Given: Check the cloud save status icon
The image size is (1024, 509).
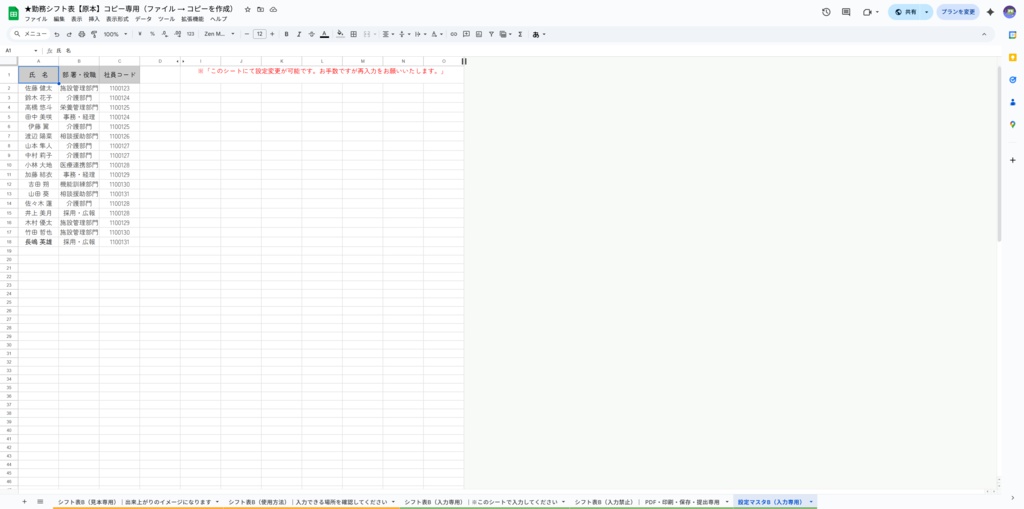Looking at the screenshot, I should [273, 10].
